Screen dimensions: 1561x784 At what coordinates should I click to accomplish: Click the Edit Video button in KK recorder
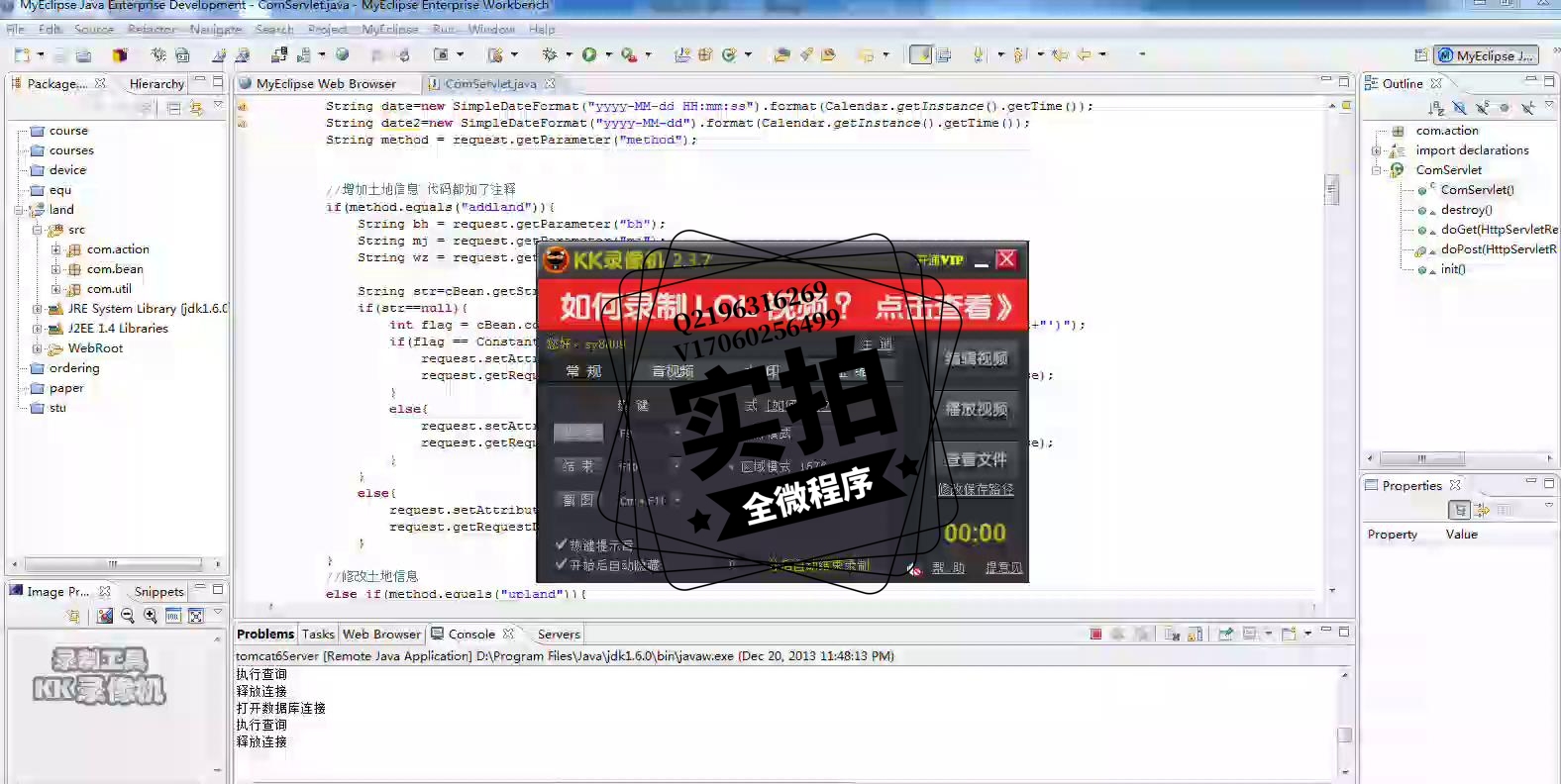977,358
